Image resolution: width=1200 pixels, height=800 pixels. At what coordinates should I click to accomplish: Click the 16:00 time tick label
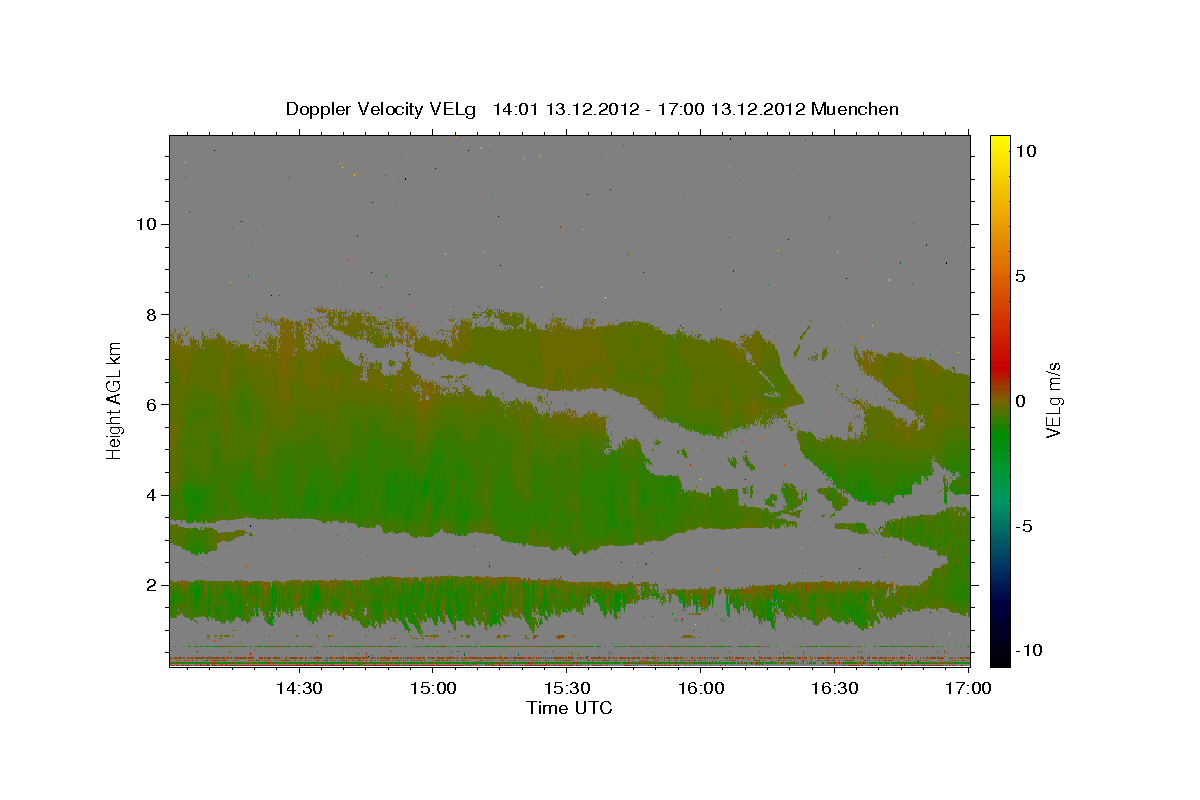pyautogui.click(x=701, y=689)
